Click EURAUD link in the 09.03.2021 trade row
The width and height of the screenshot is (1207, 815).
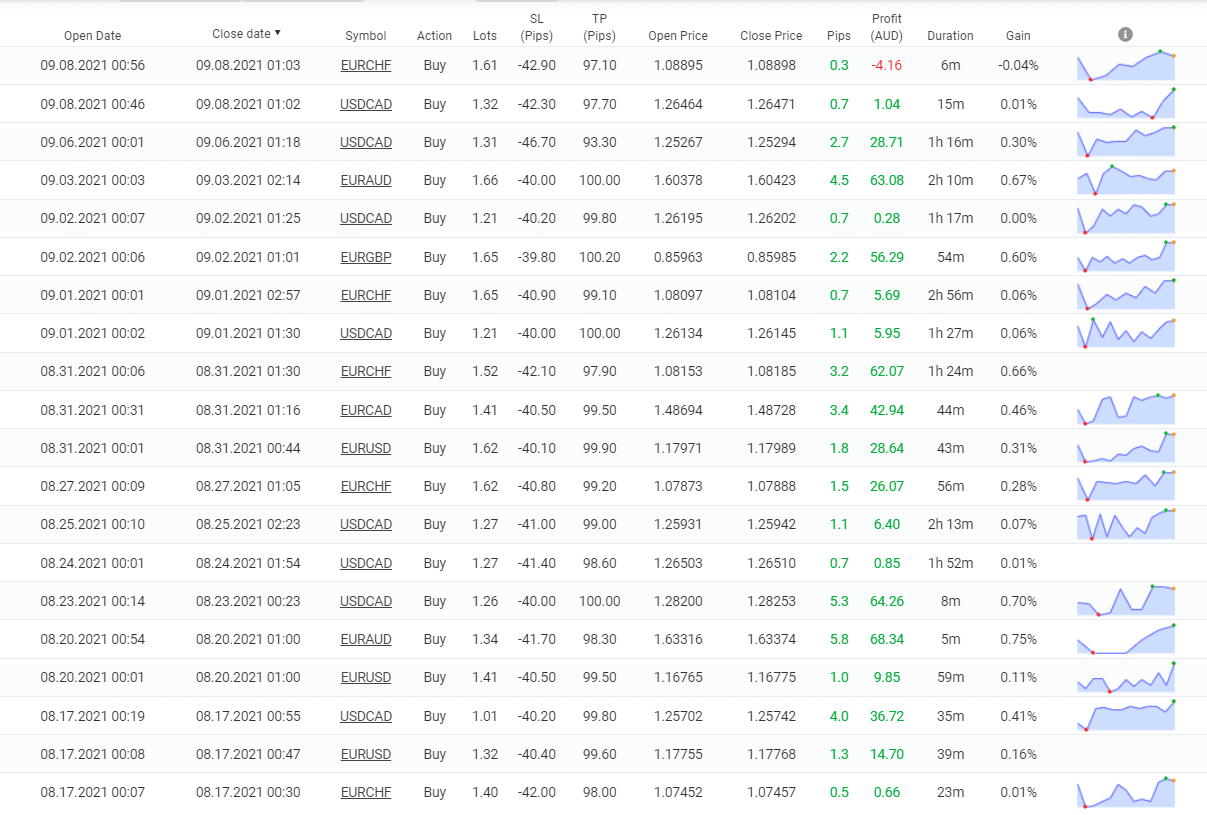[x=365, y=181]
